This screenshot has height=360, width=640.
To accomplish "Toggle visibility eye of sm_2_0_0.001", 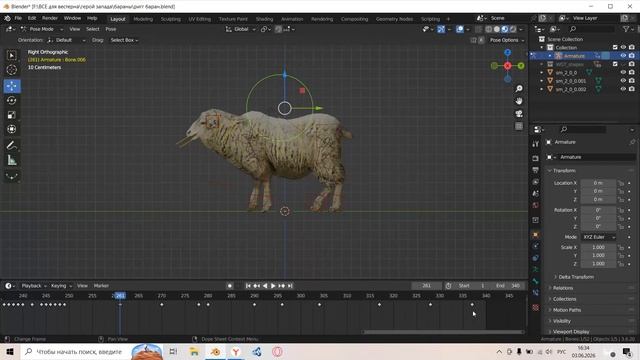I will click(623, 81).
